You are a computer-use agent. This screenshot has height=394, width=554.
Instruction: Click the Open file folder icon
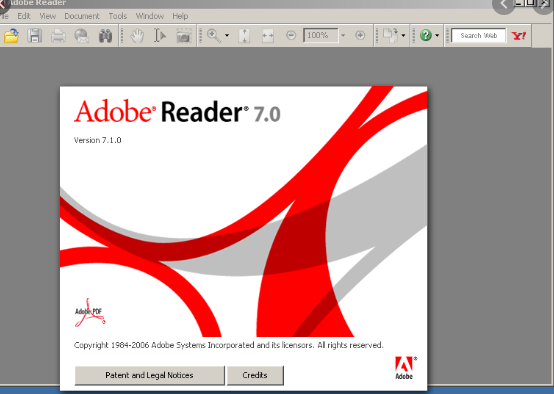11,36
